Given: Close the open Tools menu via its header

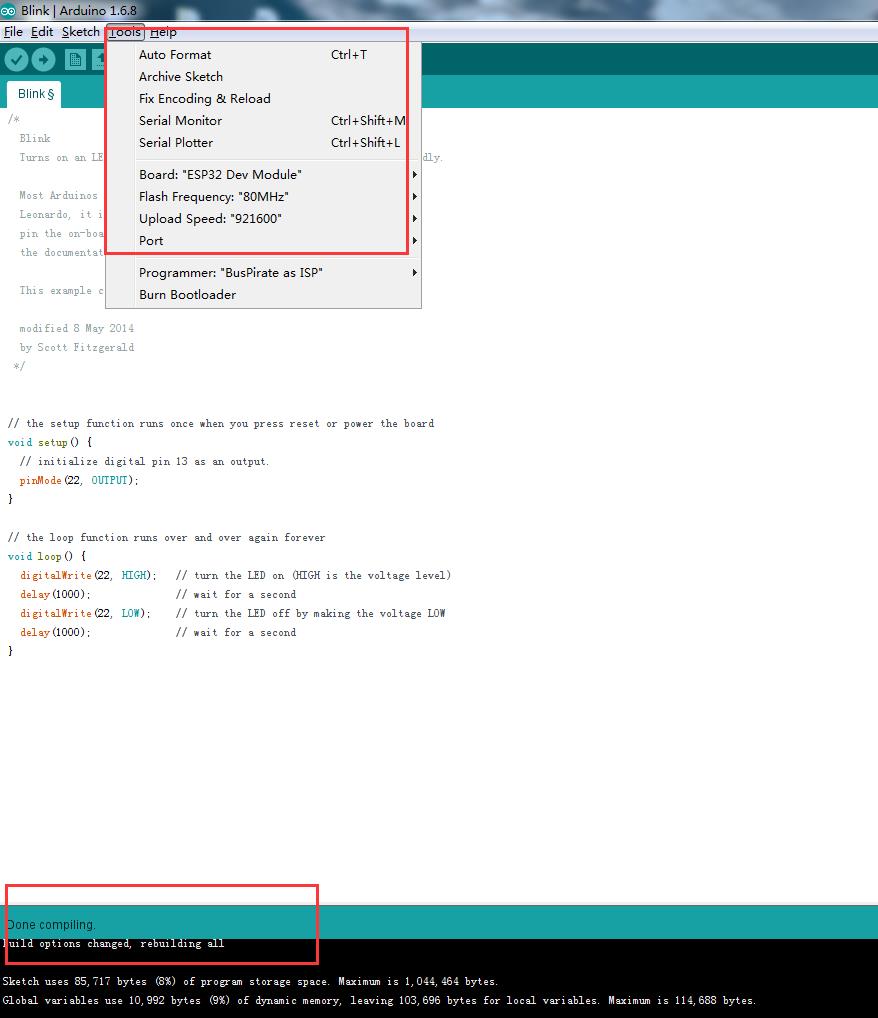Looking at the screenshot, I should point(125,32).
